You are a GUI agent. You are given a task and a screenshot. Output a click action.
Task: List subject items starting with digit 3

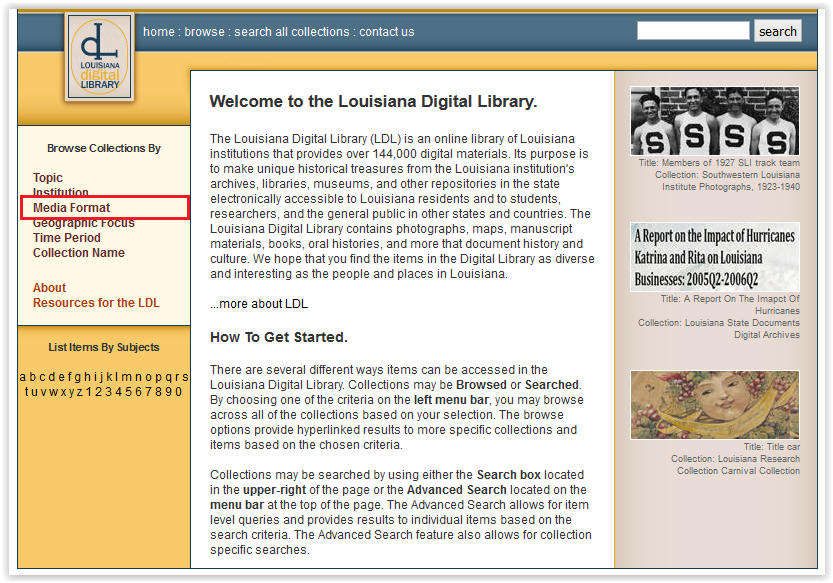(109, 392)
